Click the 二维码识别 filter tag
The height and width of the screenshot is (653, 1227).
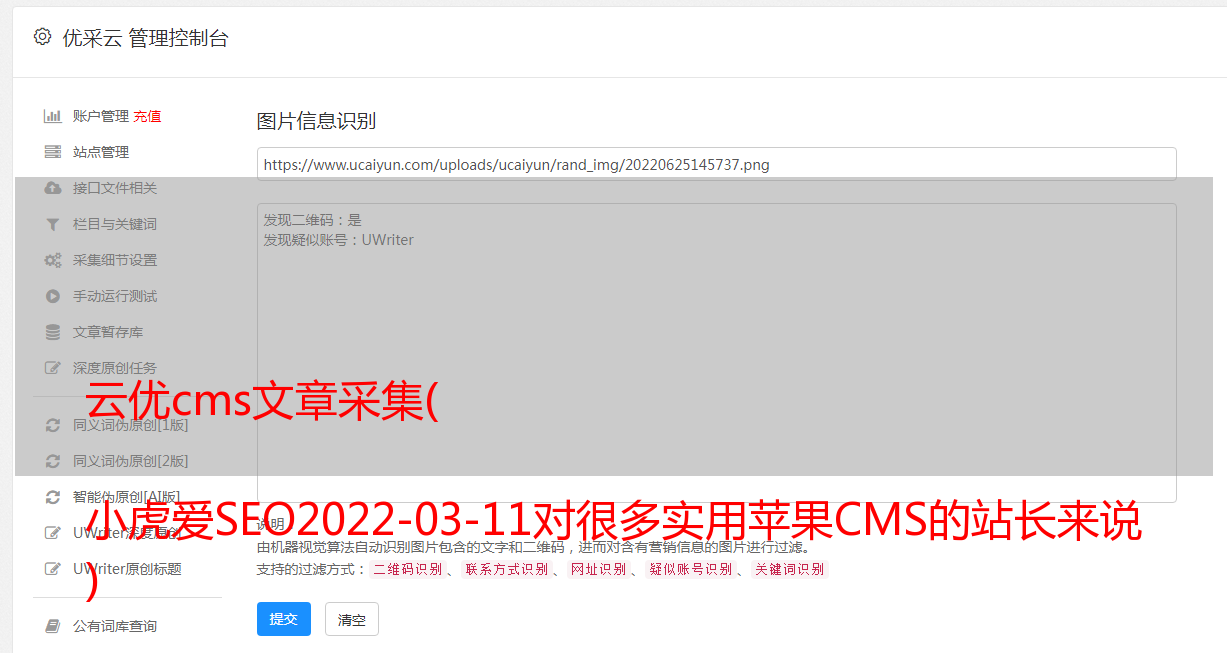tap(407, 569)
